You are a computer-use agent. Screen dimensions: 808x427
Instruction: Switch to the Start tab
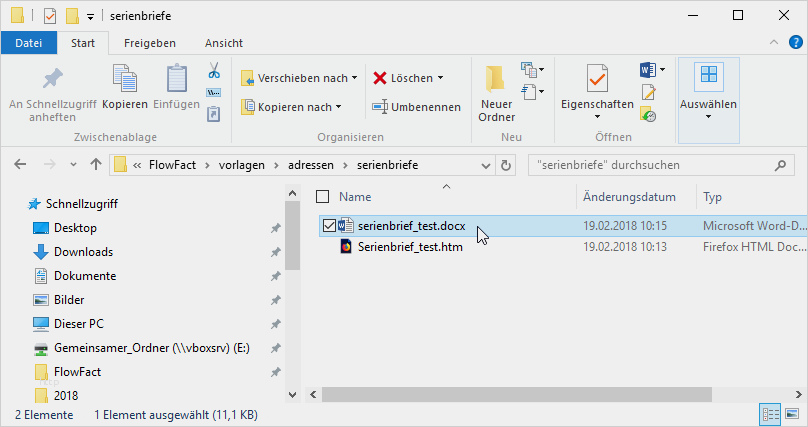pyautogui.click(x=83, y=43)
